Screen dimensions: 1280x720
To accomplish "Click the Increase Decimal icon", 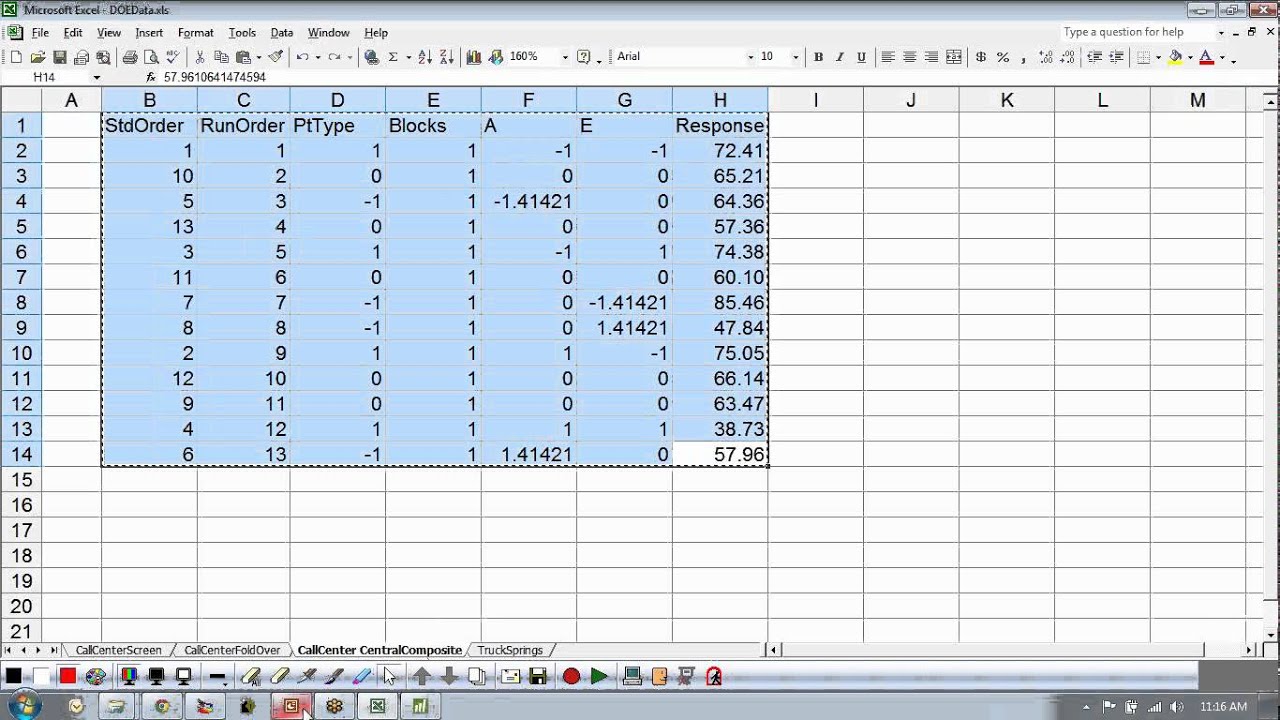I will pos(1046,57).
